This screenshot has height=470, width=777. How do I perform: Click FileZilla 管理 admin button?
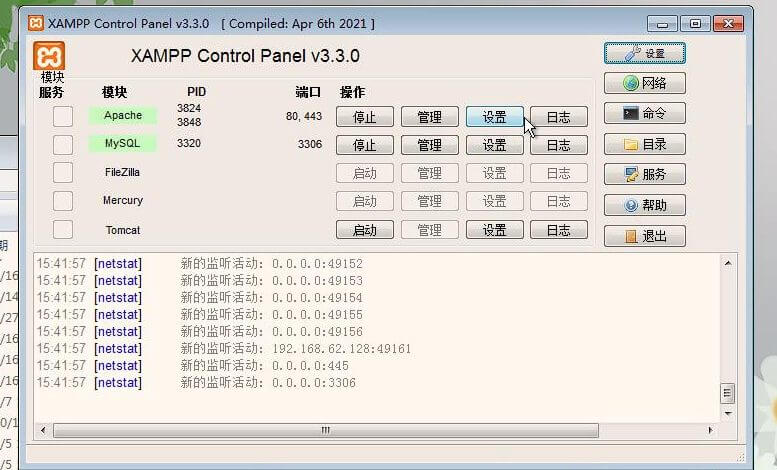430,174
